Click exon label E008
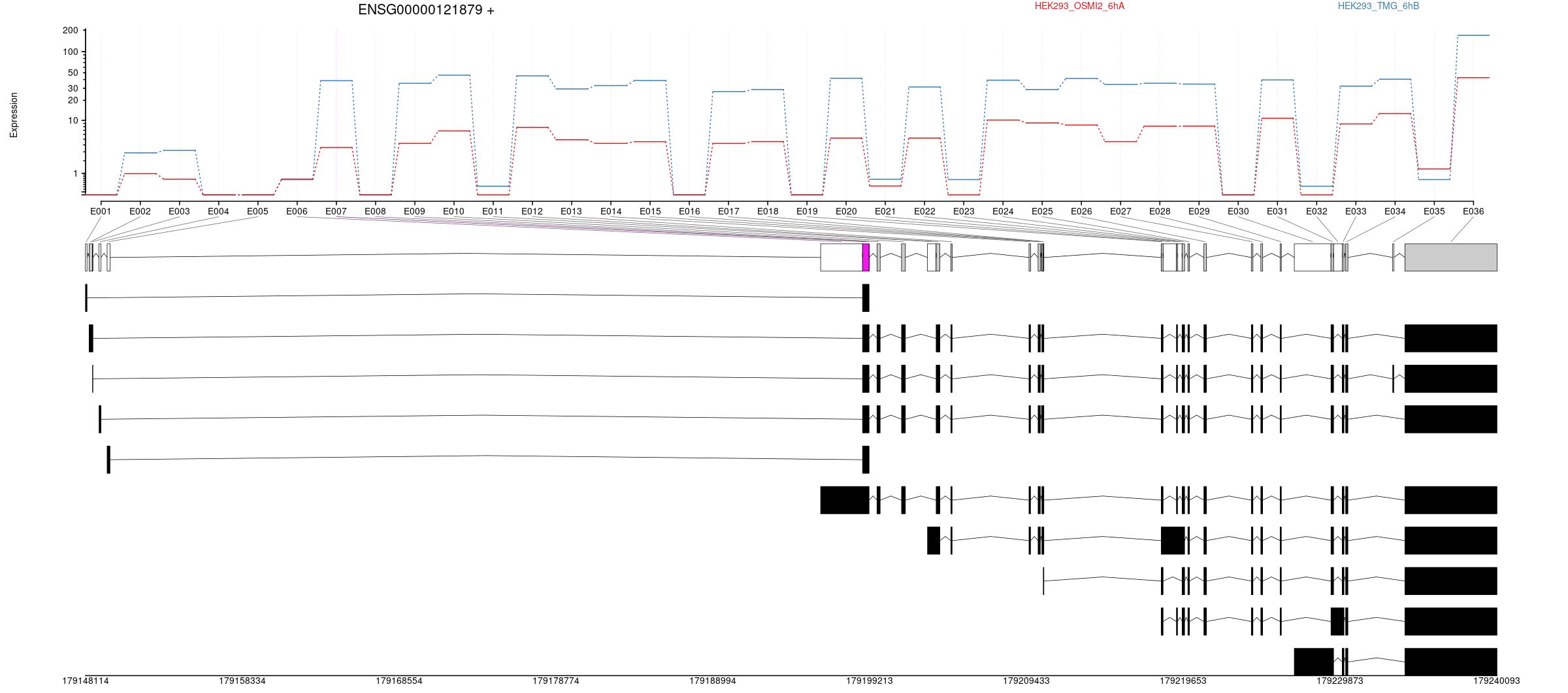The height and width of the screenshot is (693, 1568). click(375, 211)
